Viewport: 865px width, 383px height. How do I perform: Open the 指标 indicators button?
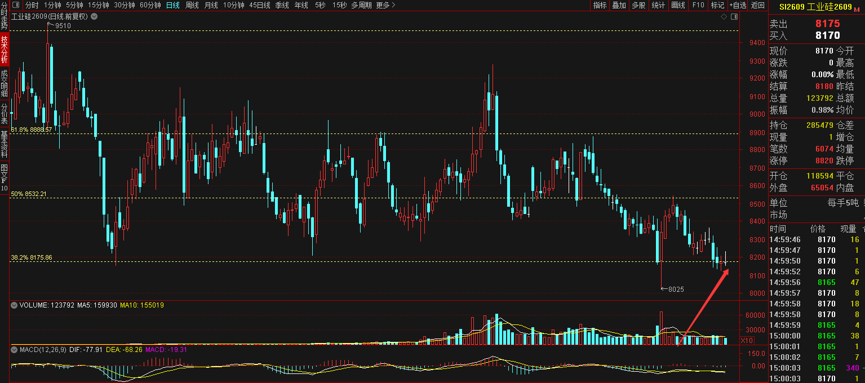600,6
